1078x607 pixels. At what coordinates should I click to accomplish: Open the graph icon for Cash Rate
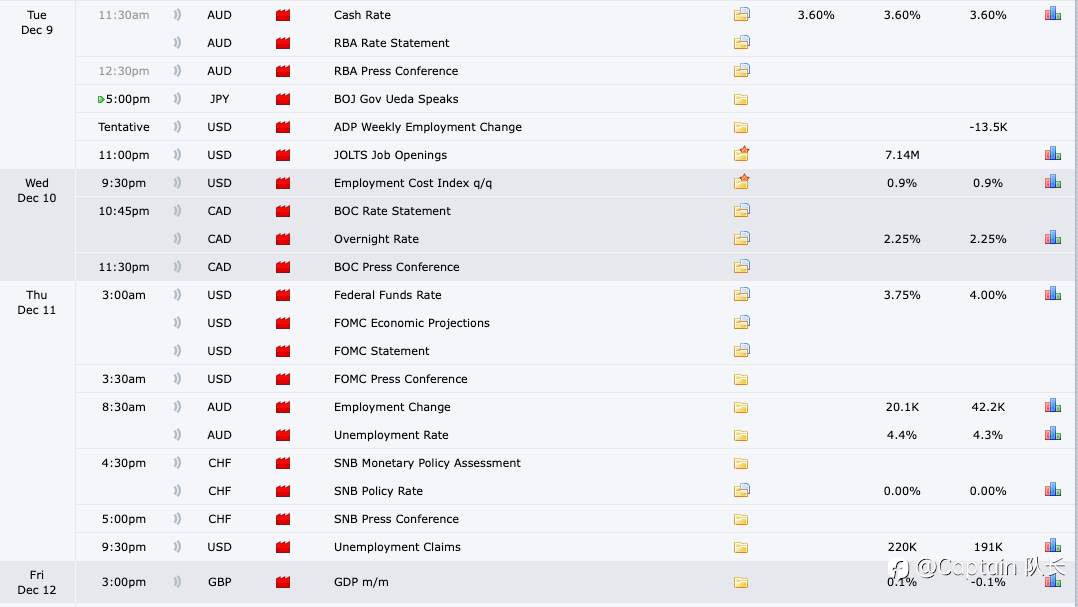pyautogui.click(x=1052, y=15)
